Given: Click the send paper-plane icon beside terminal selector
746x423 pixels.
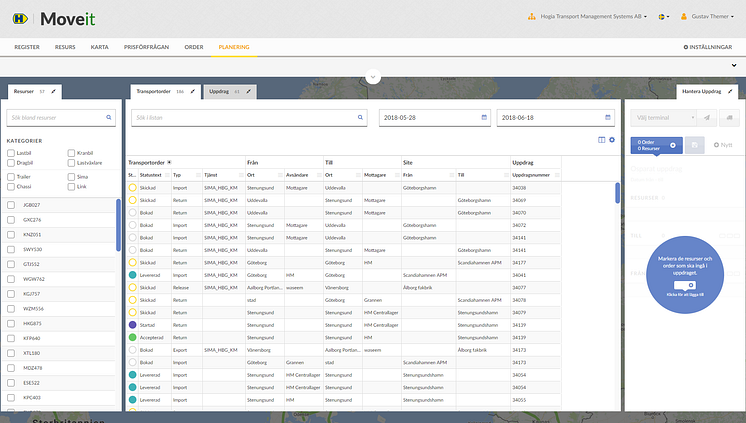Looking at the screenshot, I should [x=707, y=118].
